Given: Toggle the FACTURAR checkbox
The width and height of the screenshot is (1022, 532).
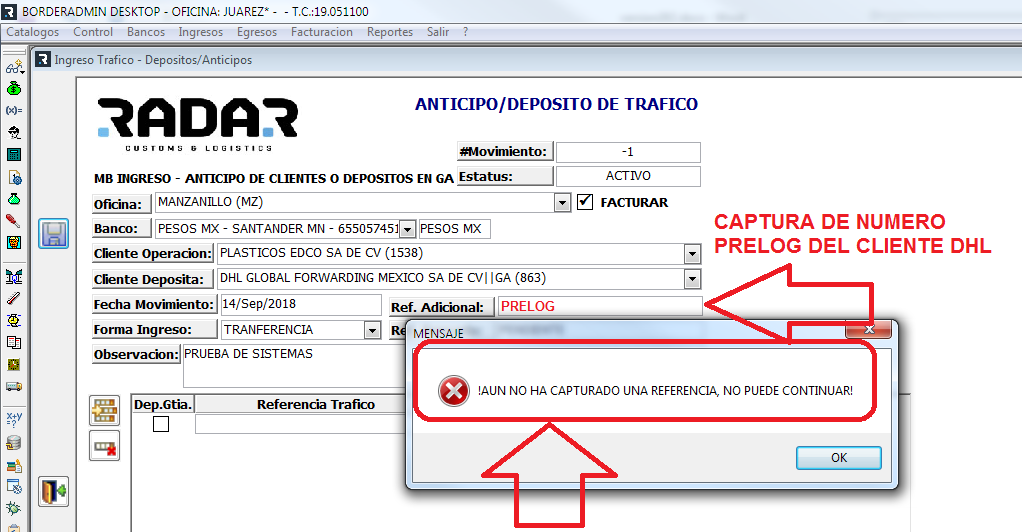Looking at the screenshot, I should click(x=585, y=202).
